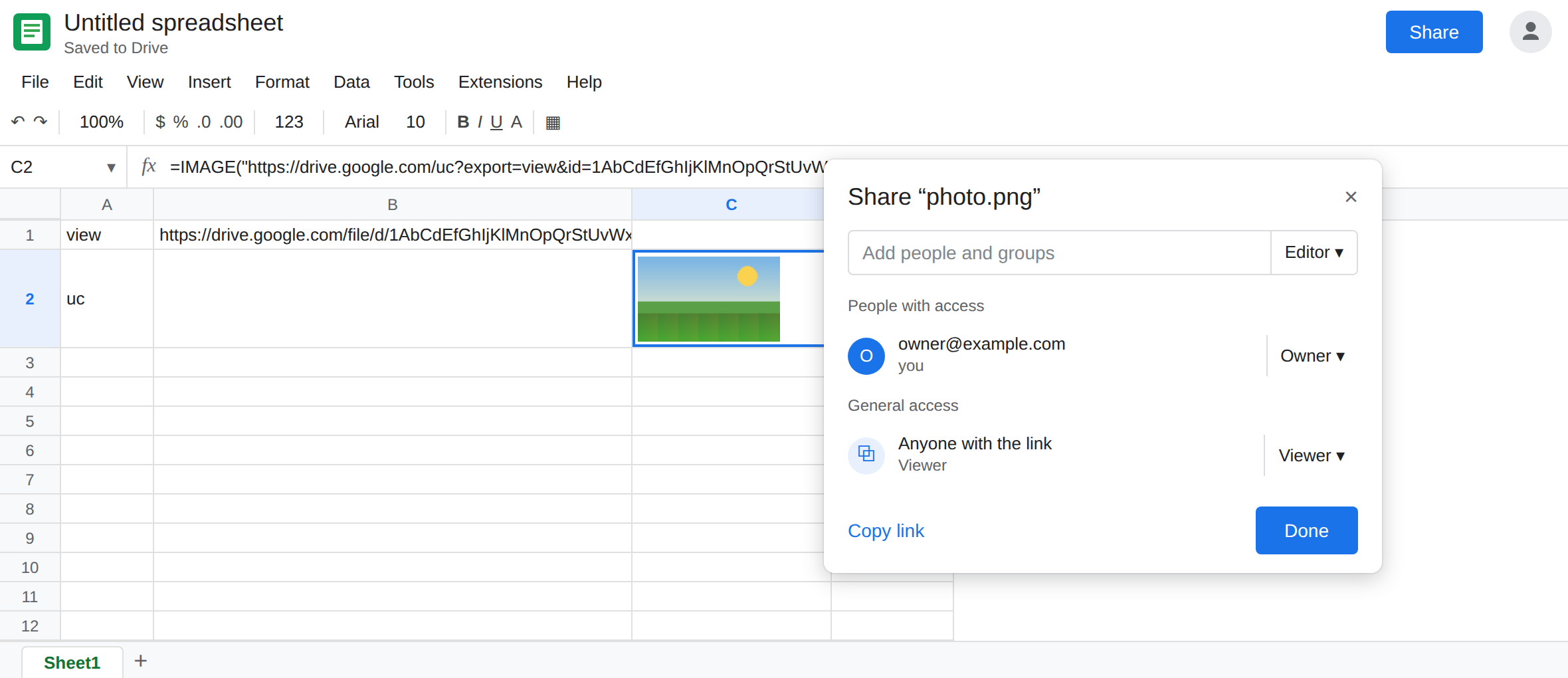Open the Format menu

[x=282, y=82]
